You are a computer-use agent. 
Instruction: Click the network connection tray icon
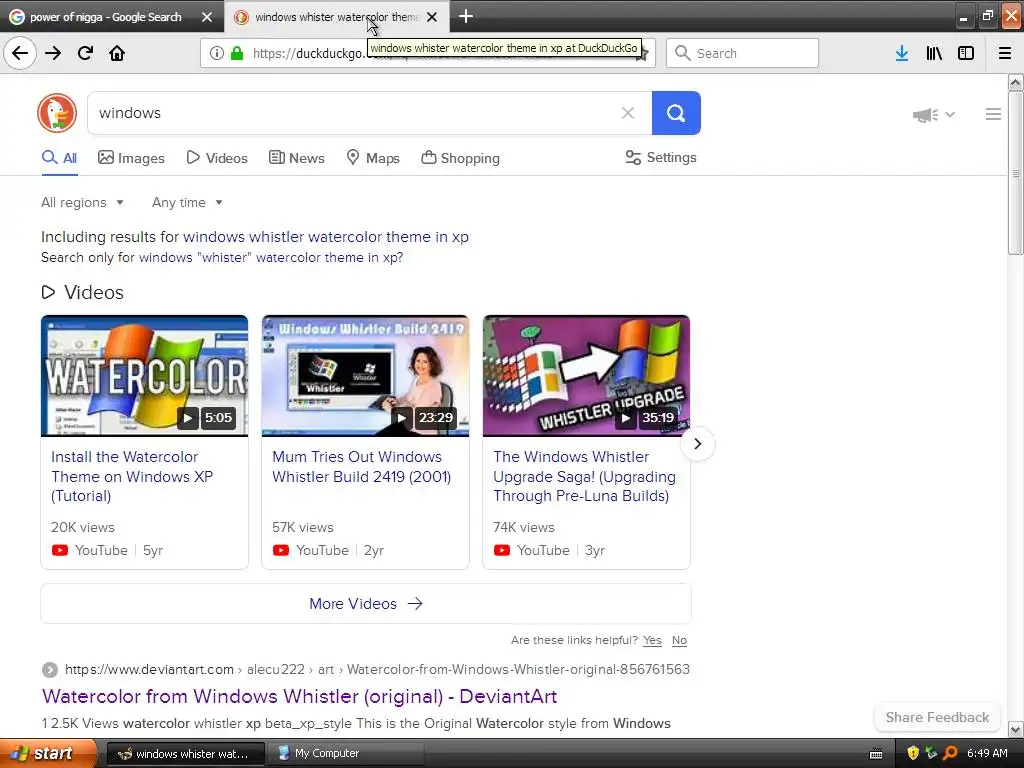pyautogui.click(x=931, y=753)
